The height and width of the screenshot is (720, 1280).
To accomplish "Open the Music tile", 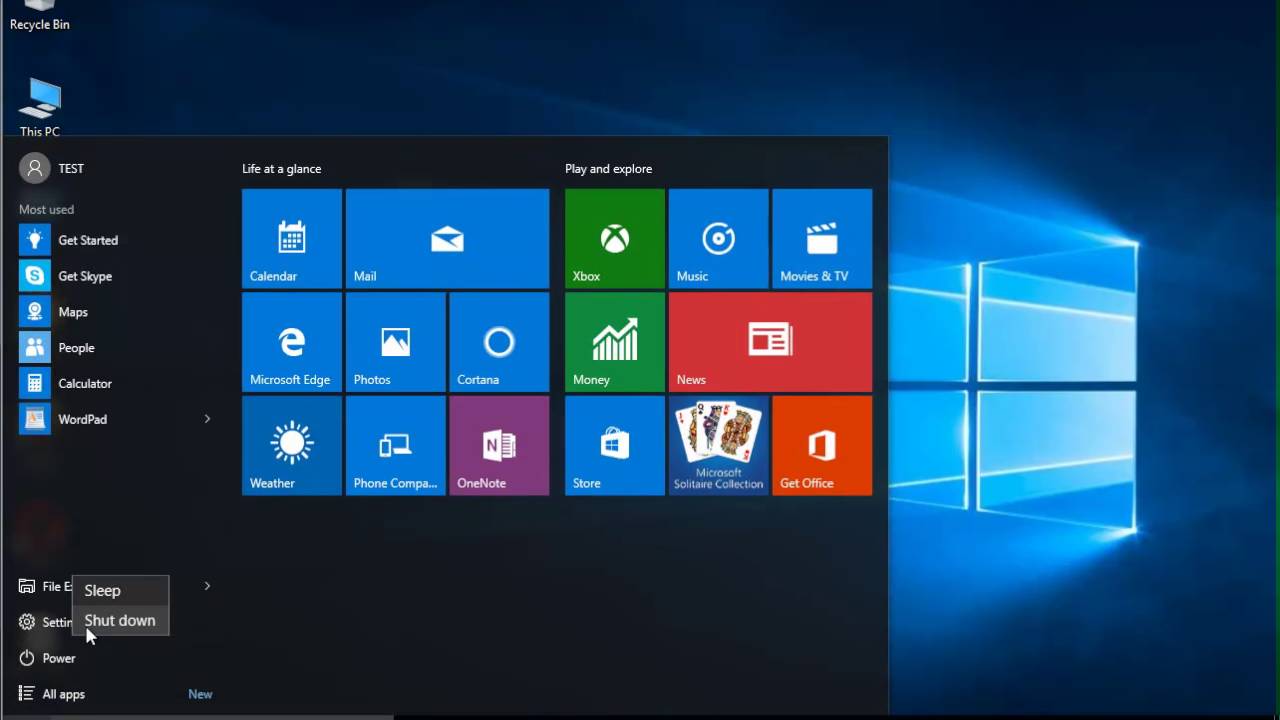I will point(719,238).
